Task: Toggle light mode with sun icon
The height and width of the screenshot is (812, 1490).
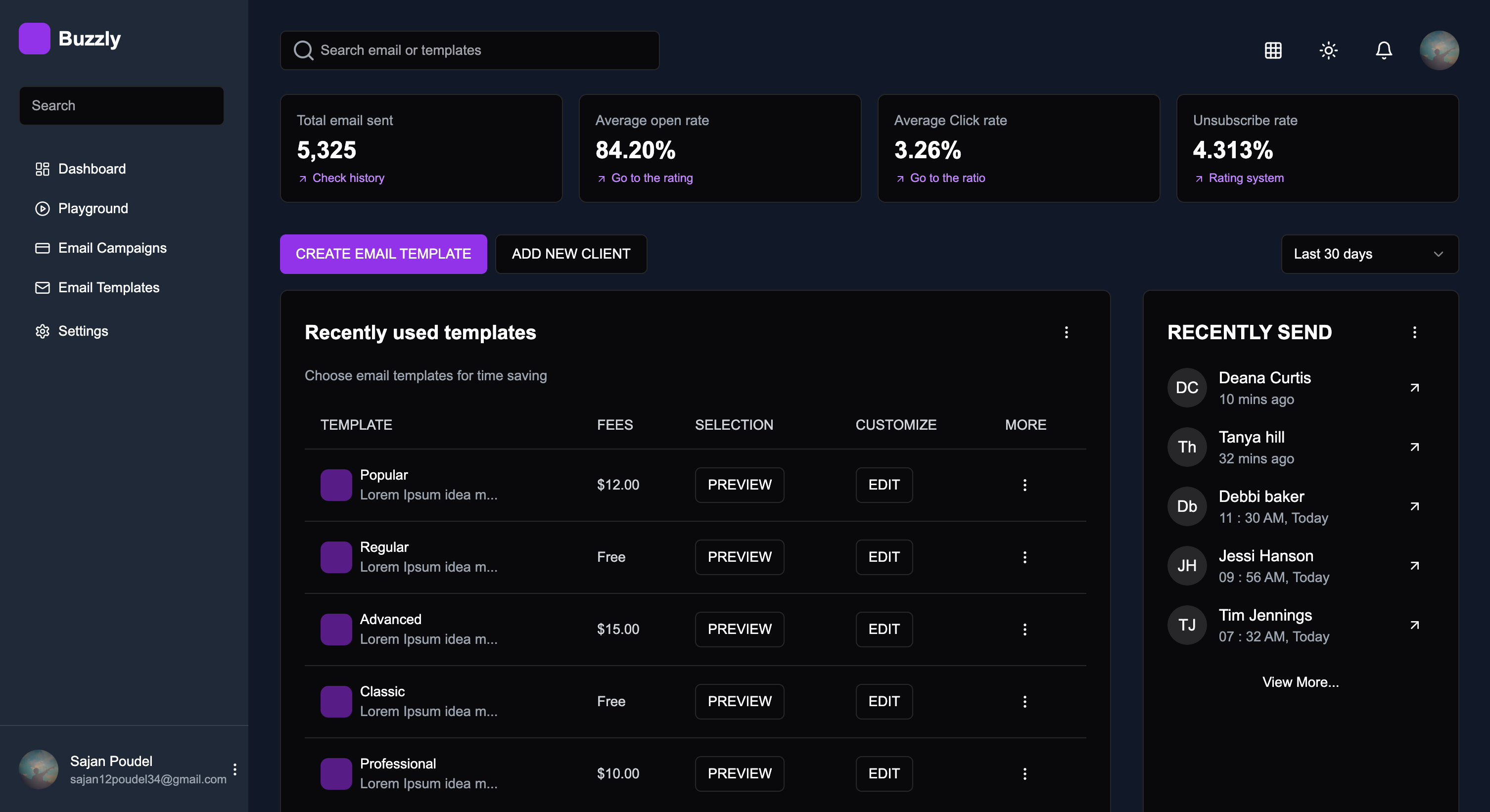Action: click(1329, 50)
